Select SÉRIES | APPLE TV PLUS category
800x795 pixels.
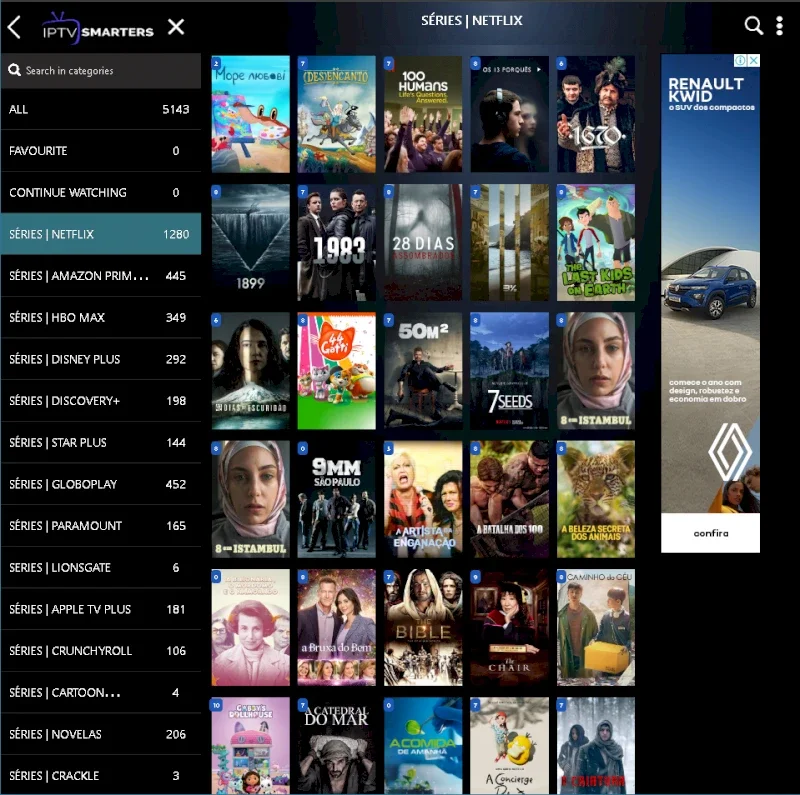(101, 609)
